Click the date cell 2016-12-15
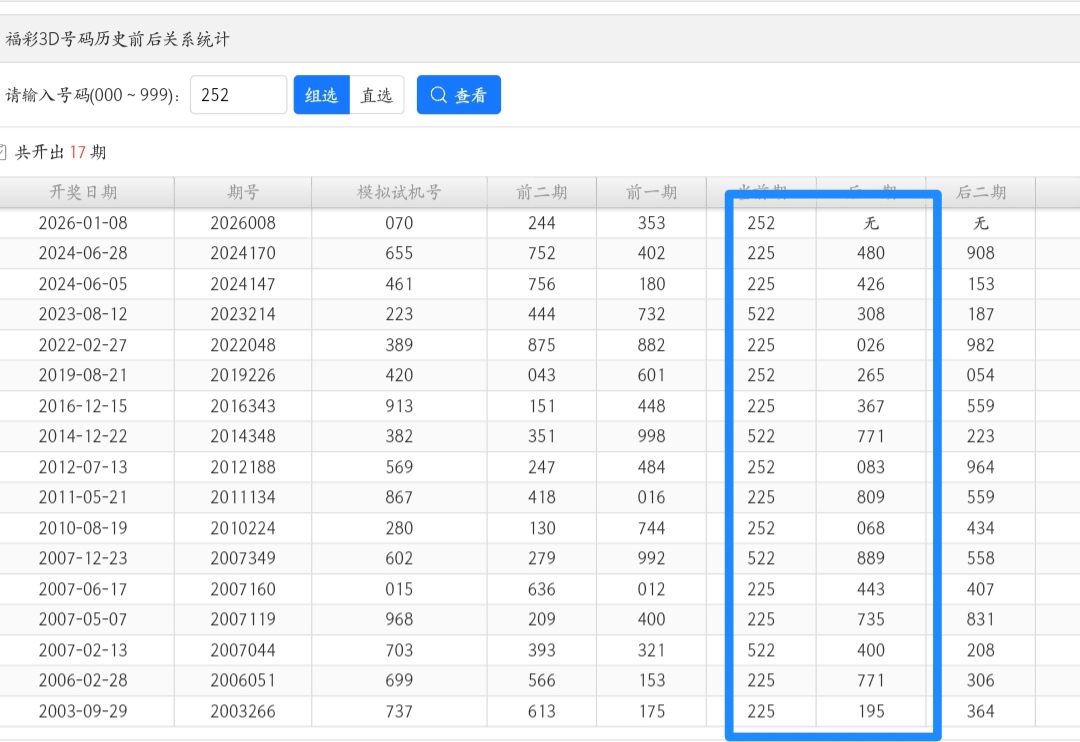The width and height of the screenshot is (1080, 742). click(x=83, y=406)
